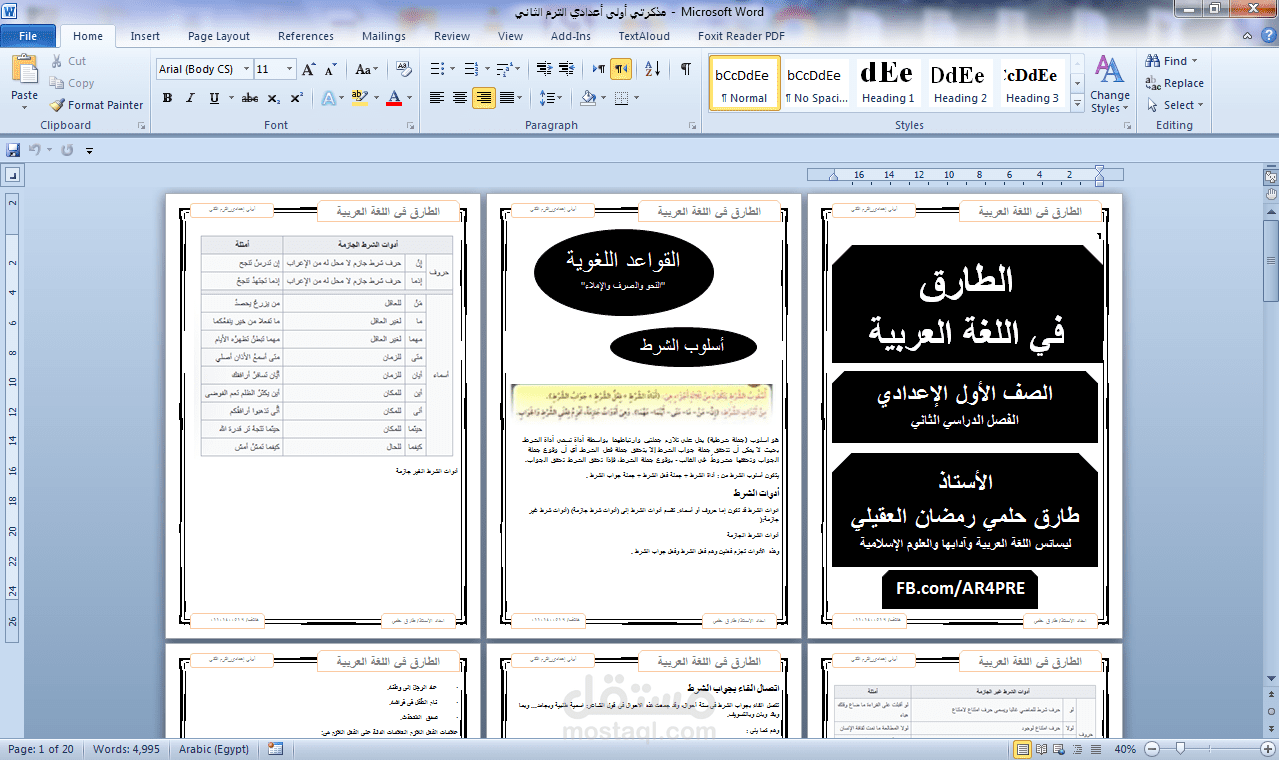The width and height of the screenshot is (1279, 760).
Task: Open the font size dropdown
Action: pos(290,69)
